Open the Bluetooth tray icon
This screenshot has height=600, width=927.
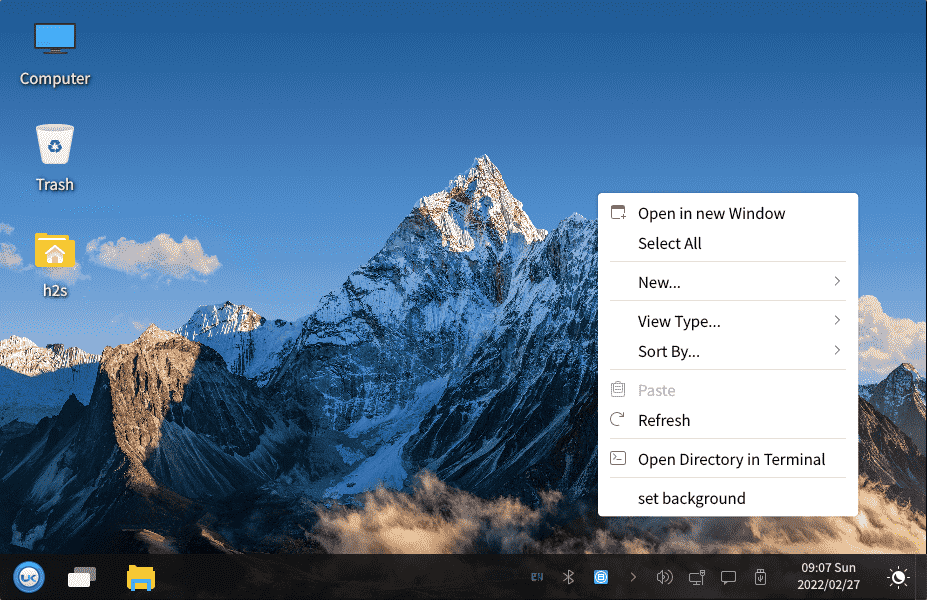(568, 577)
